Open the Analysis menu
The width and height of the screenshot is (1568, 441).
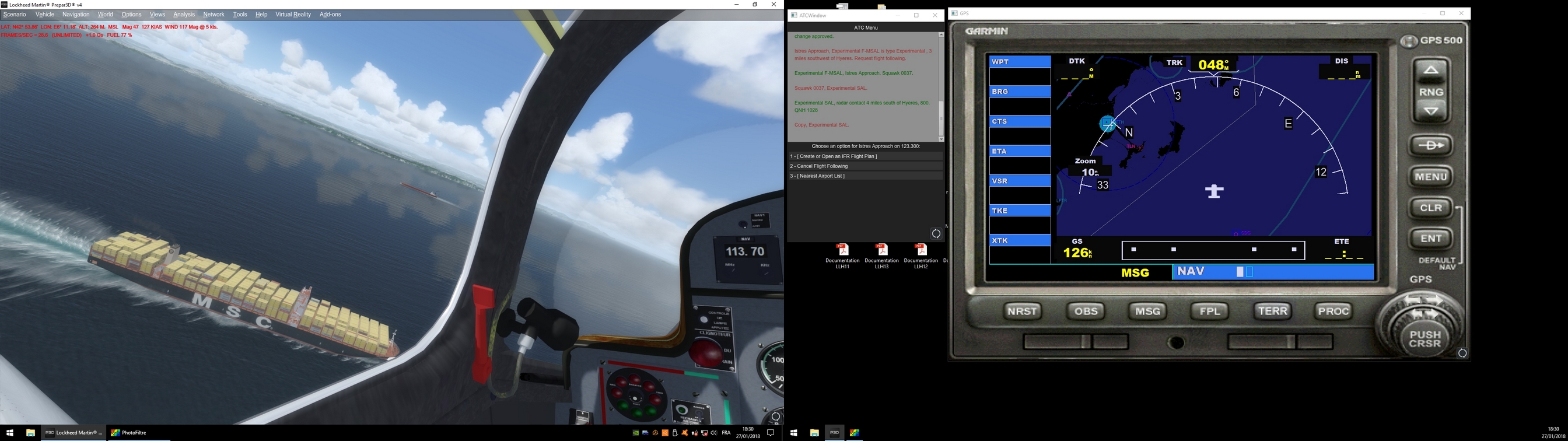pos(184,15)
